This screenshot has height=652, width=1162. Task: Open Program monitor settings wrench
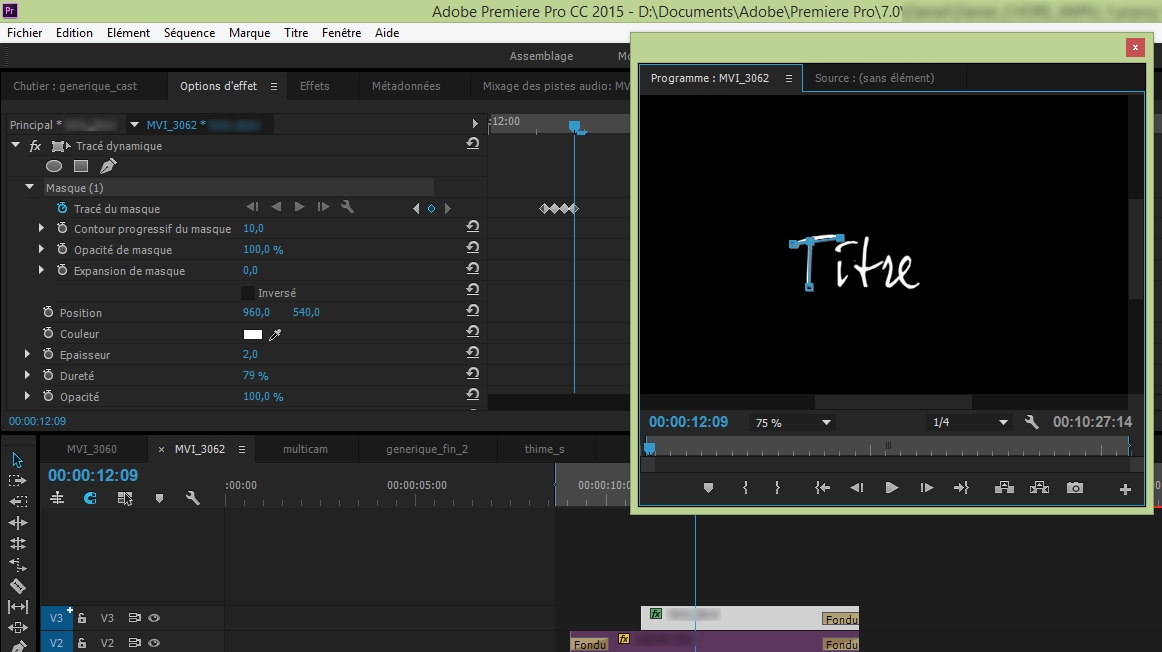[x=1032, y=422]
